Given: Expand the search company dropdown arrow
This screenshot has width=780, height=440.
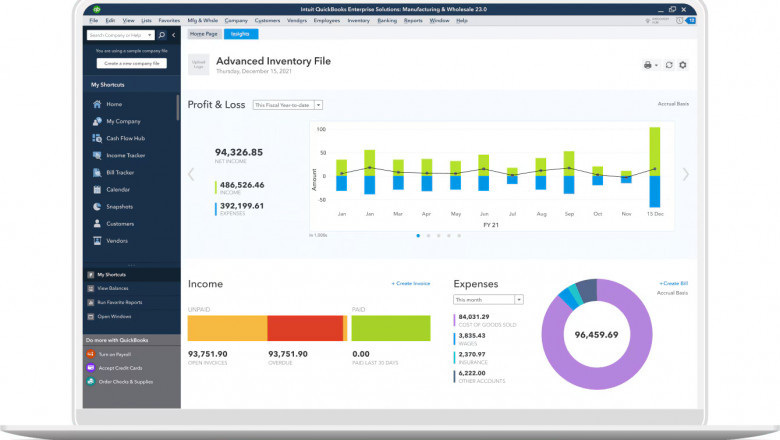Looking at the screenshot, I should coord(150,35).
